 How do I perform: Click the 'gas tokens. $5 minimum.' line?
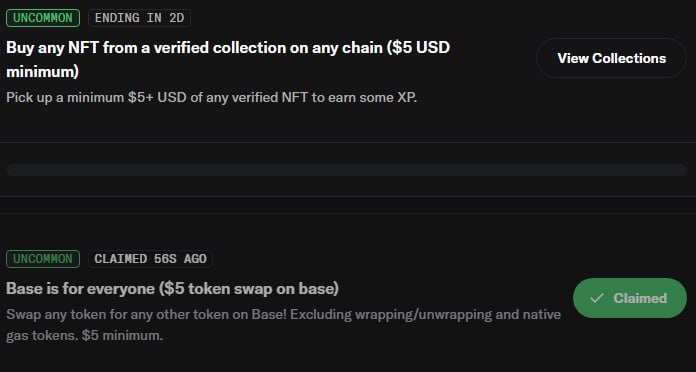(x=85, y=335)
